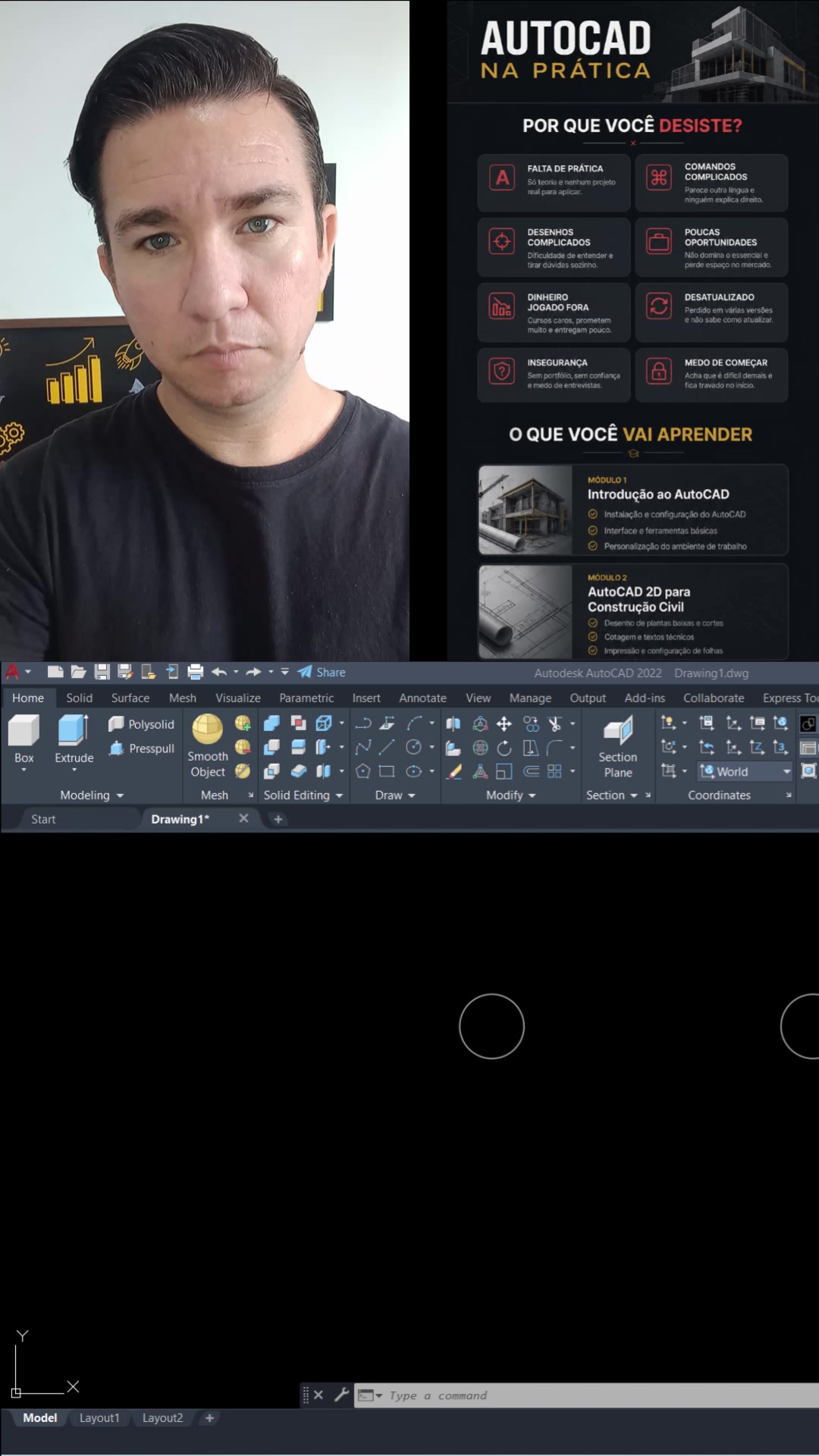
Task: Add a new layout with plus button
Action: (209, 1418)
